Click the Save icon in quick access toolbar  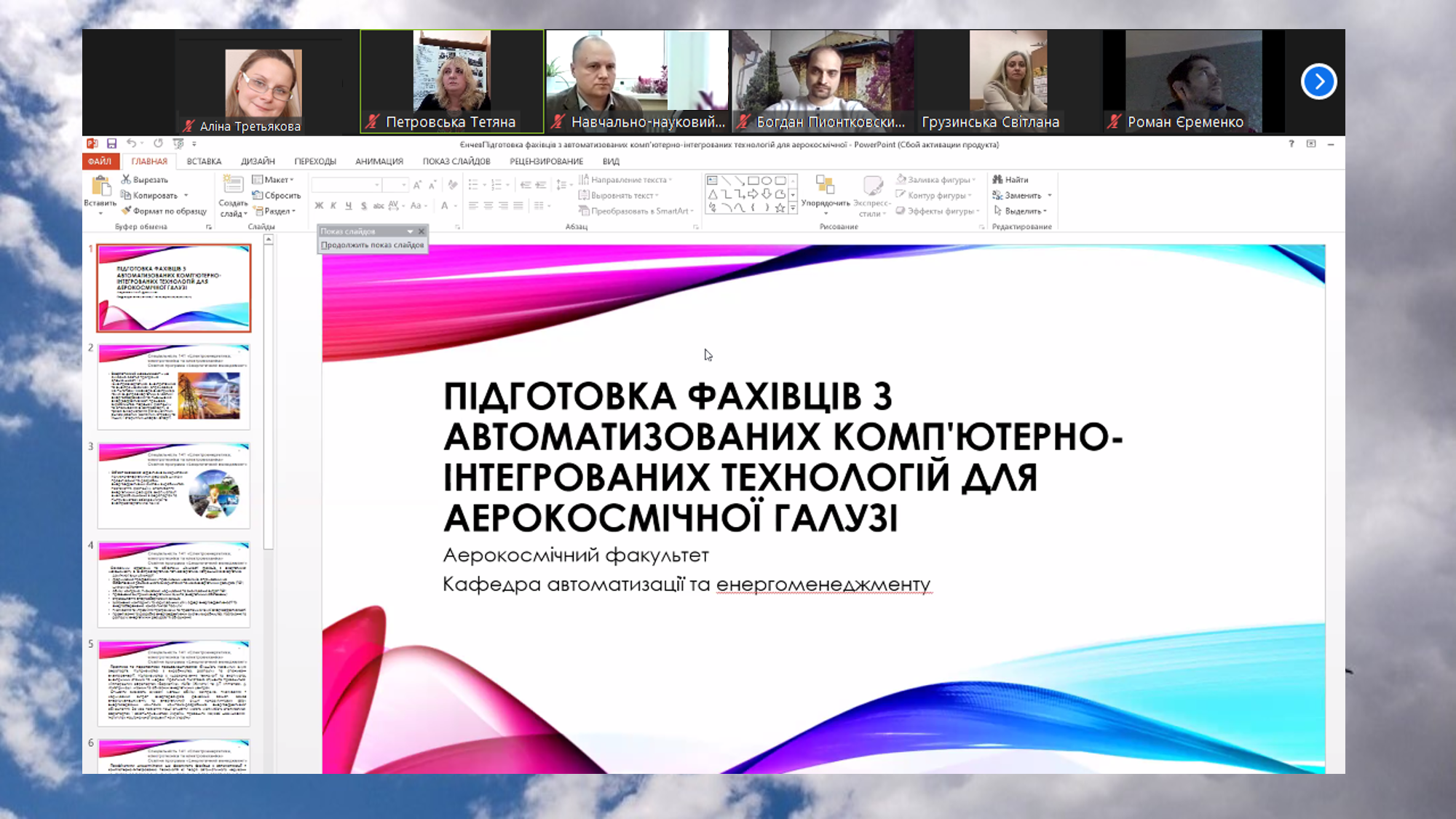point(111,143)
